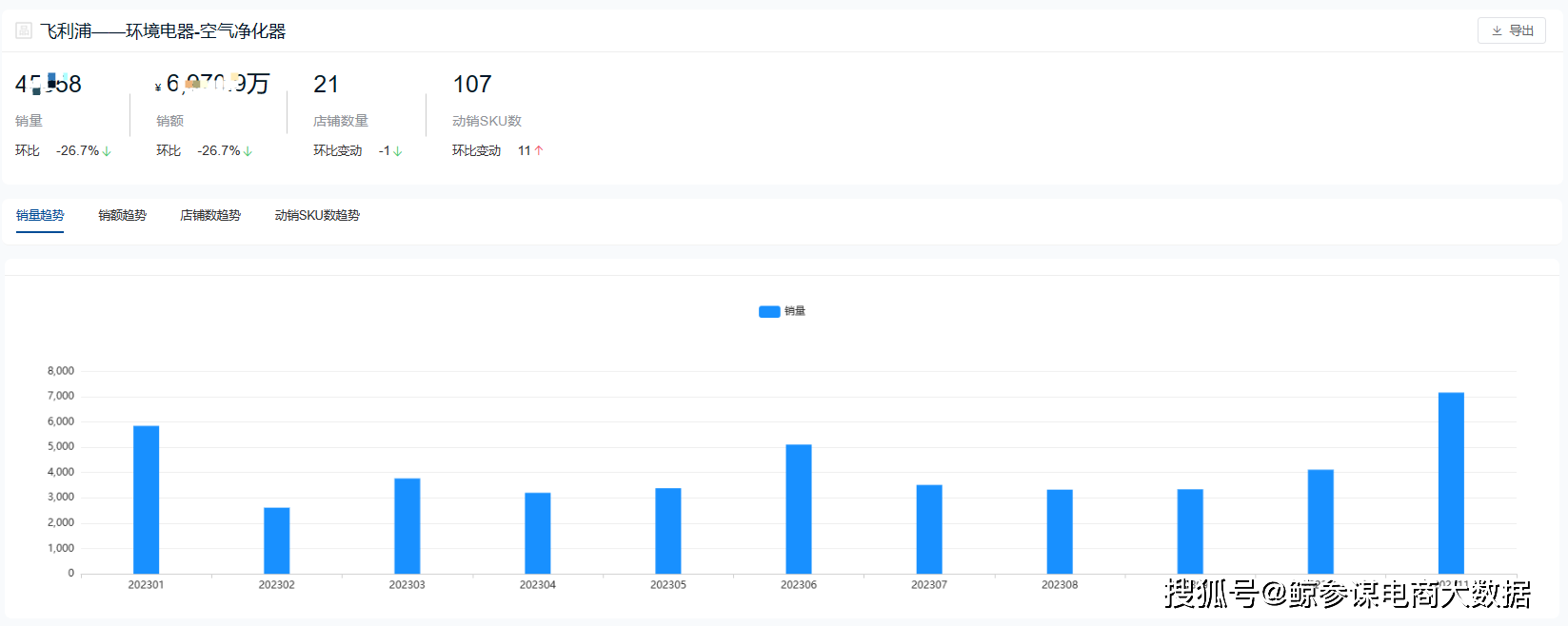The width and height of the screenshot is (1568, 626).
Task: Click the 环比变动 11 text under 动销SKU数
Action: click(491, 150)
